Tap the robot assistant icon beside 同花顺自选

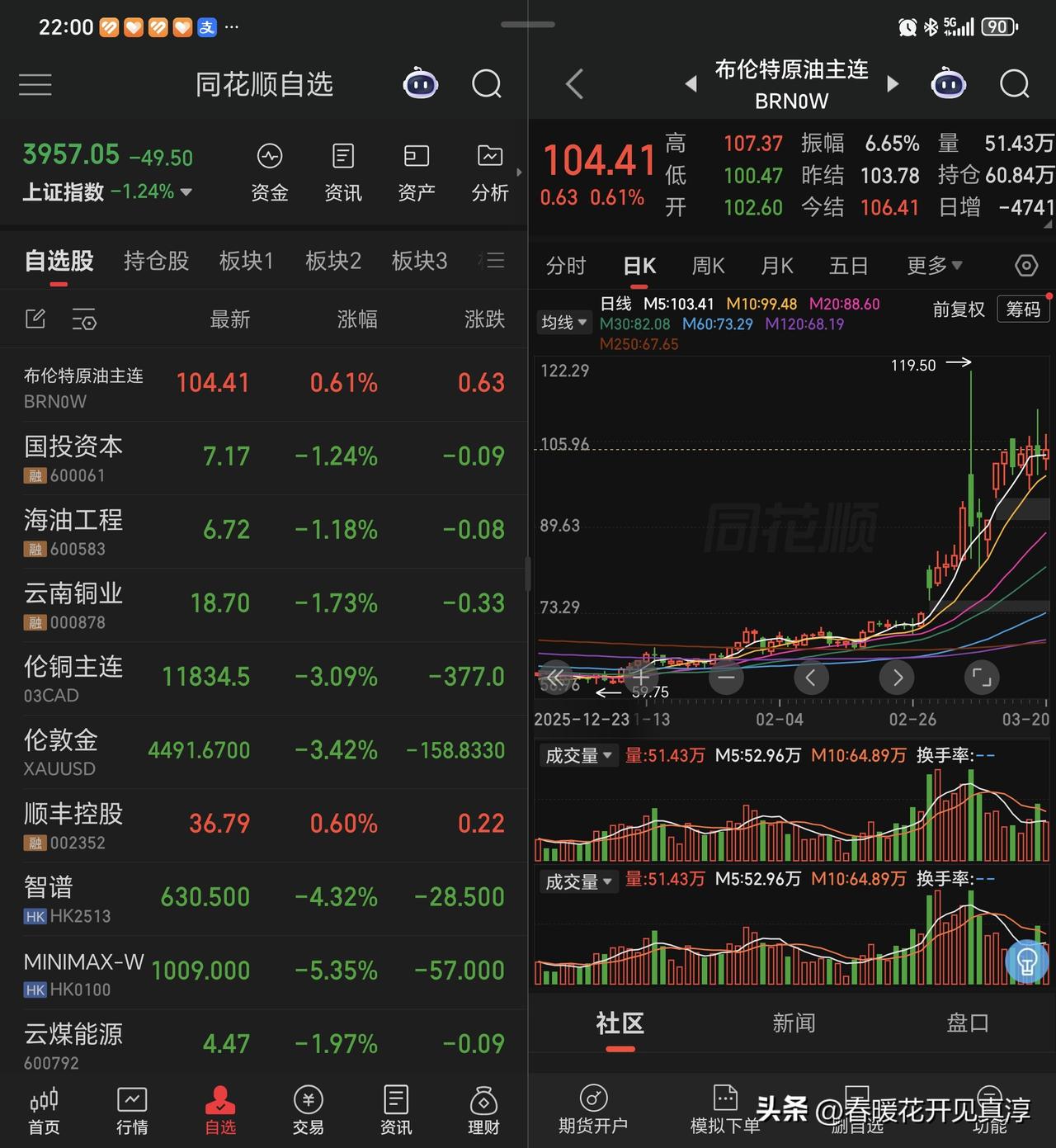[421, 83]
